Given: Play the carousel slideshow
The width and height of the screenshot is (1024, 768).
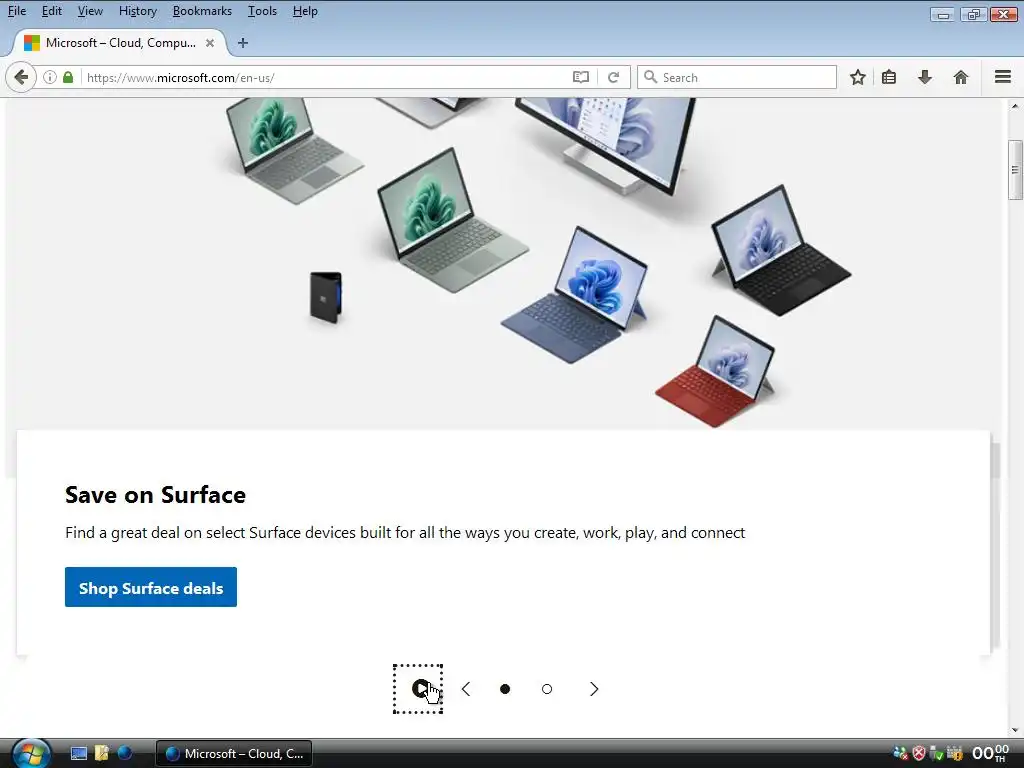Looking at the screenshot, I should (x=418, y=689).
